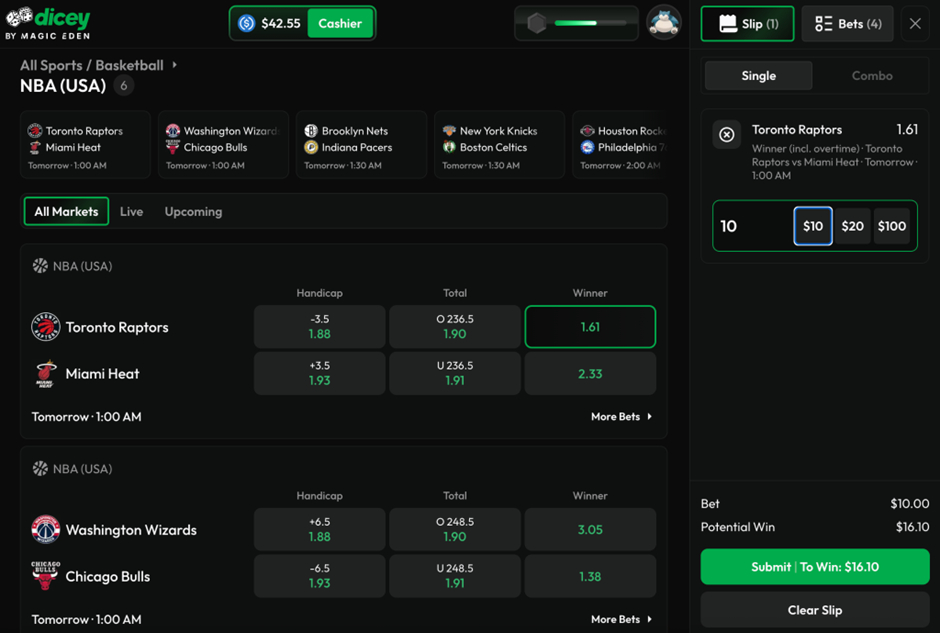Click the bet amount input field

[x=752, y=226]
